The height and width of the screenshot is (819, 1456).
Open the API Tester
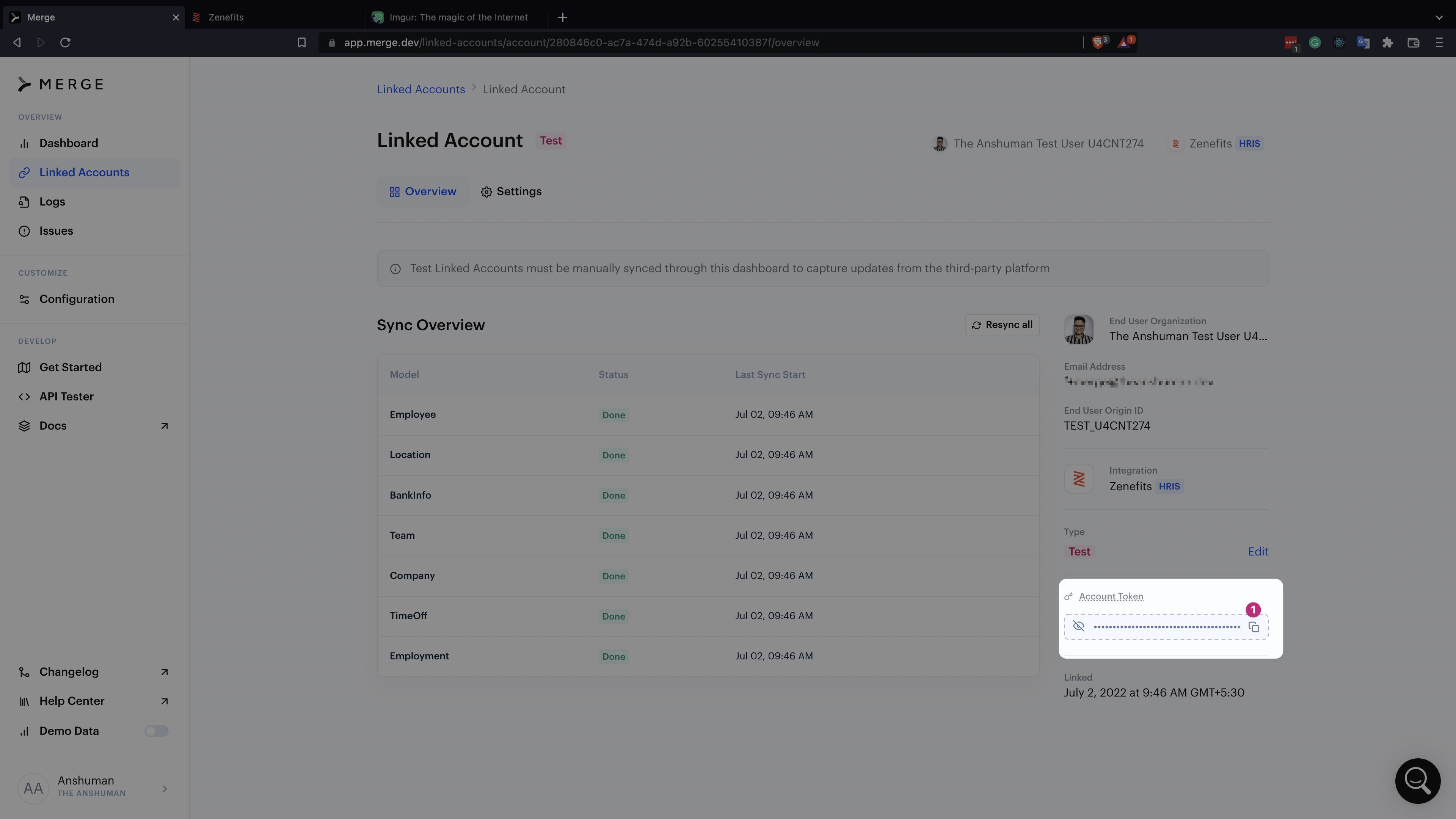pos(66,397)
